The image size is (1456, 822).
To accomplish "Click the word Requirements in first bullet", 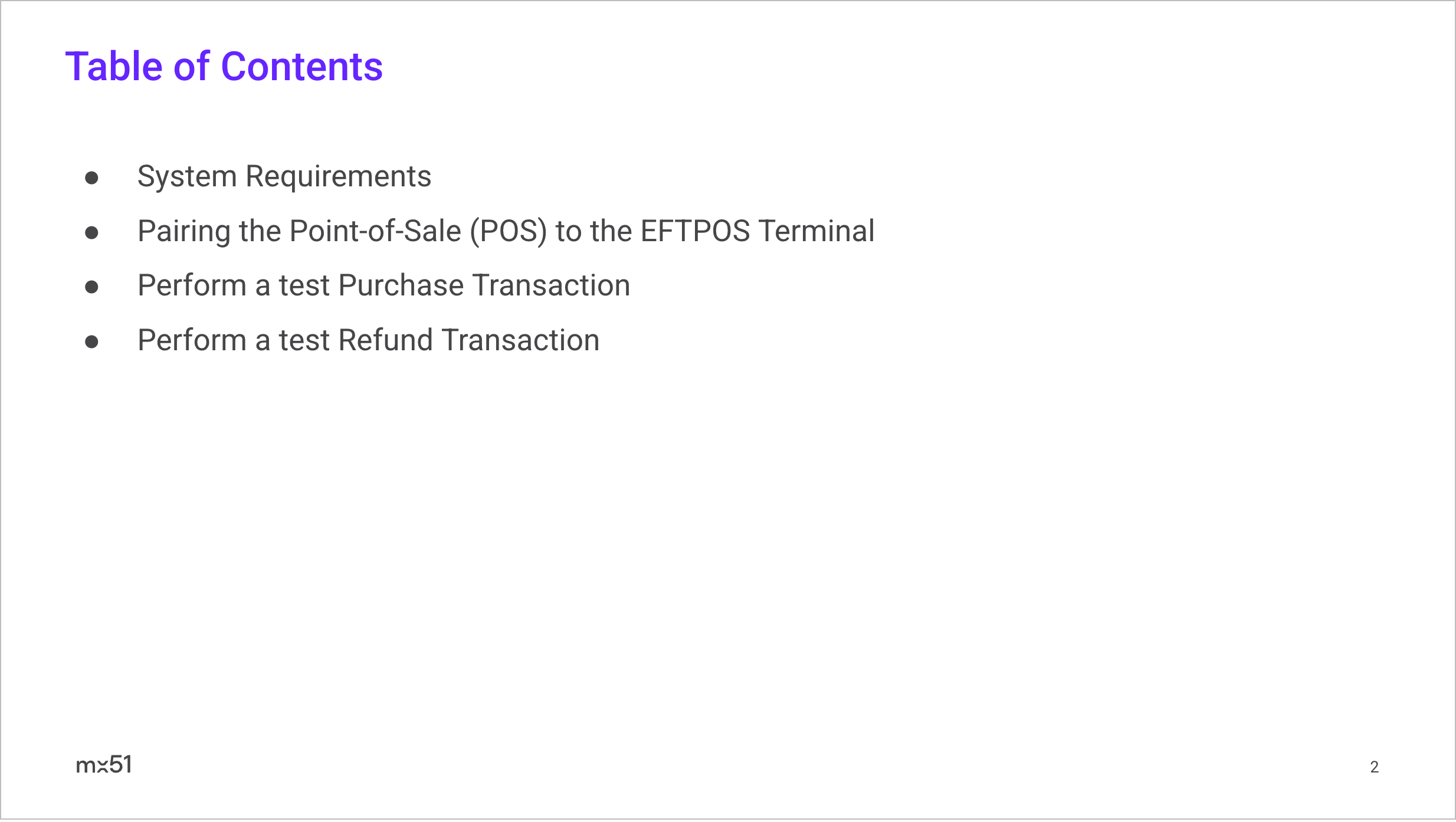I will pyautogui.click(x=338, y=176).
